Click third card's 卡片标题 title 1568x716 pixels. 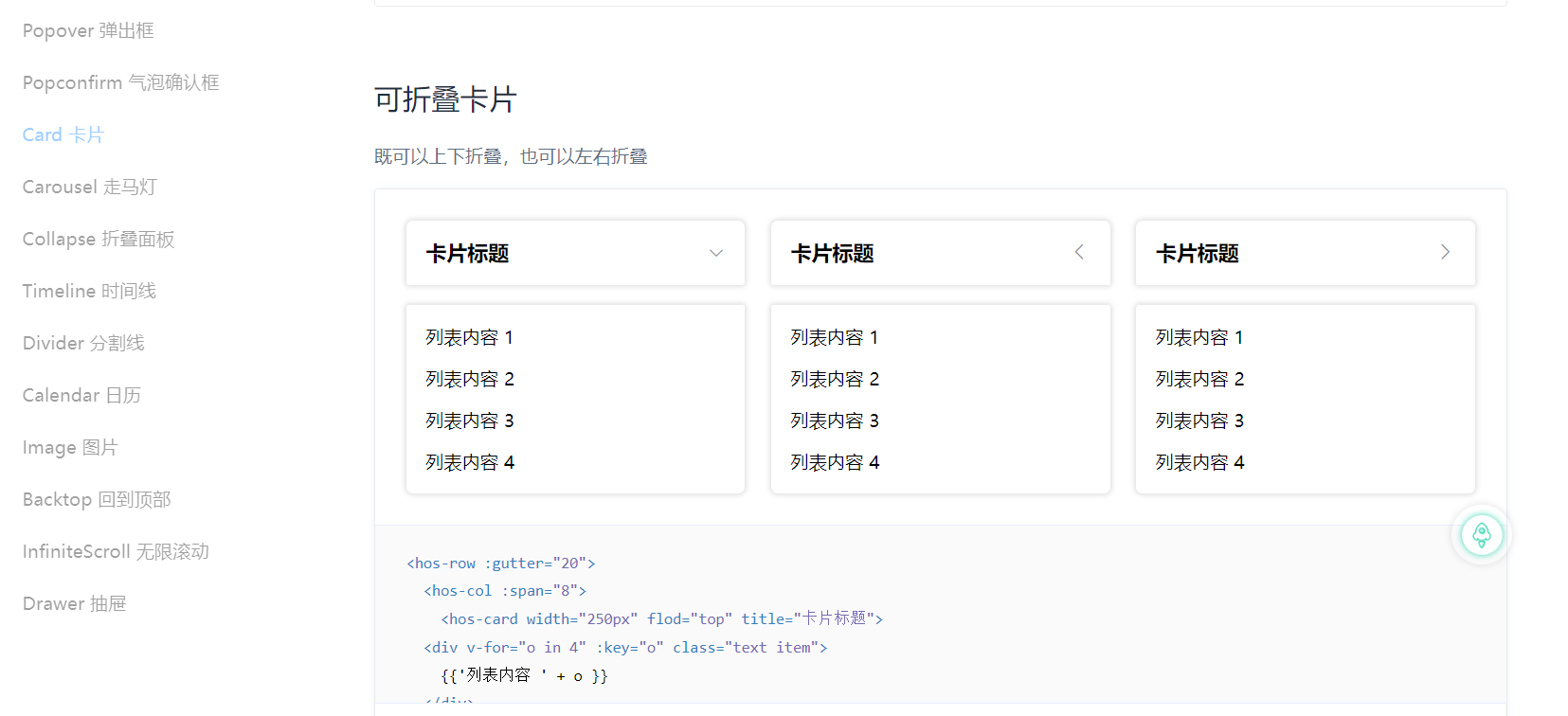click(1198, 254)
